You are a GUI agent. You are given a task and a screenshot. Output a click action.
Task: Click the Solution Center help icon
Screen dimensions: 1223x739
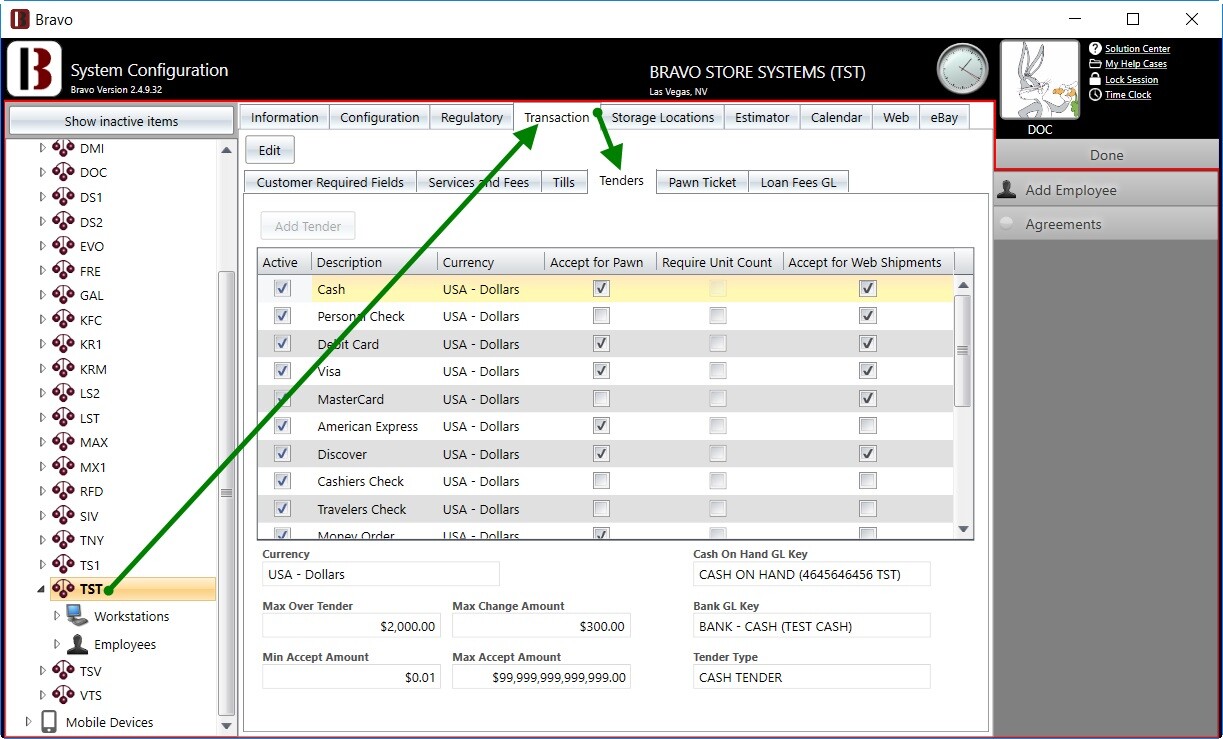[1095, 48]
